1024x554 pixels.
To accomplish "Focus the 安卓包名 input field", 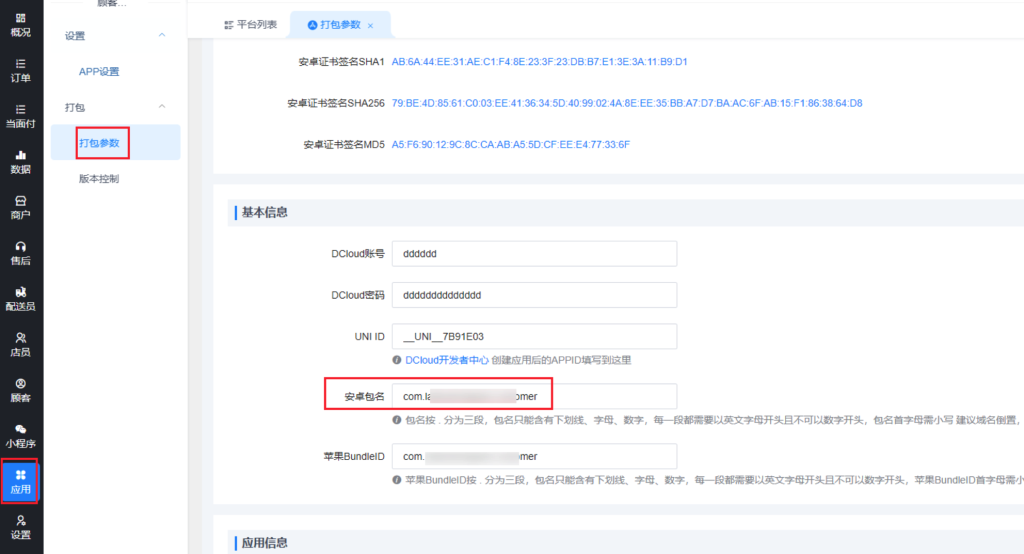I will point(534,396).
